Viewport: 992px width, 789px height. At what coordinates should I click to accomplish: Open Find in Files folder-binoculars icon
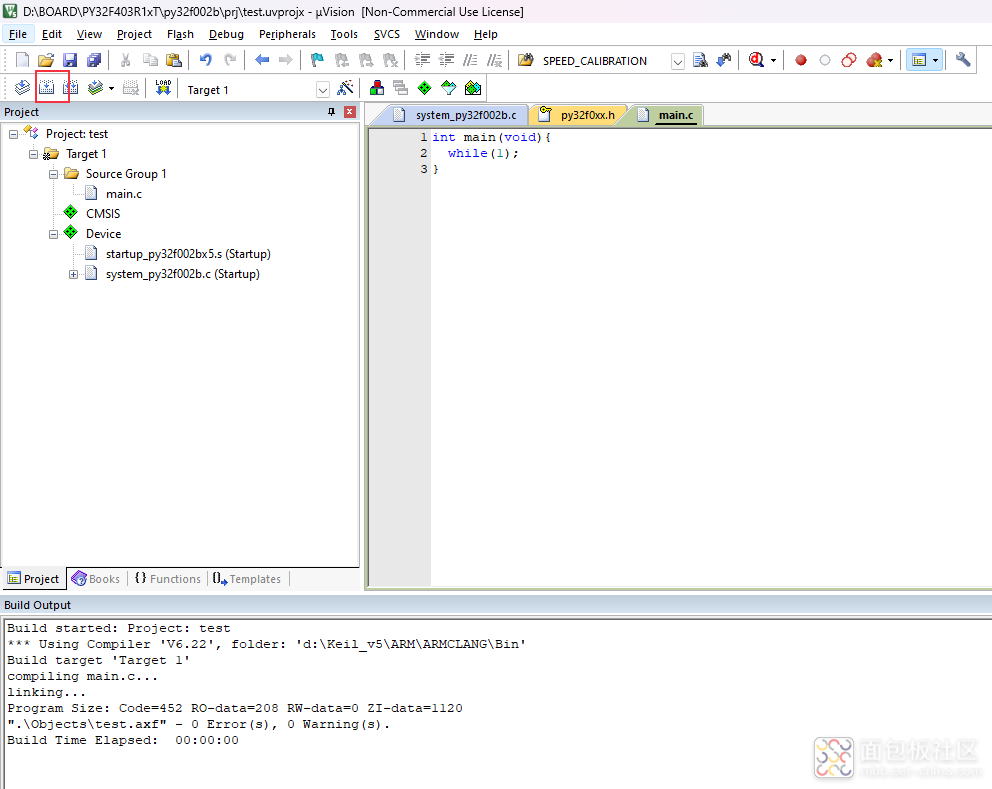point(526,60)
